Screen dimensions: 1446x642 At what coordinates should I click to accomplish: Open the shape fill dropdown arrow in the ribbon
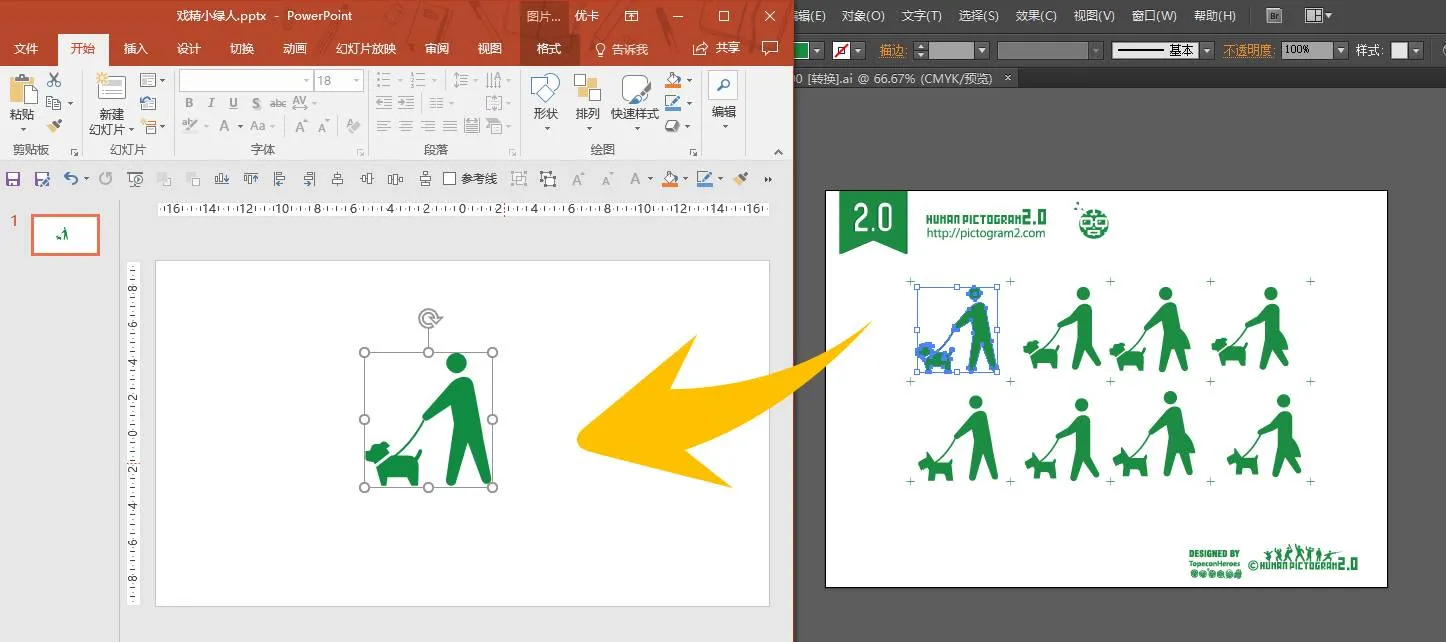coord(689,80)
